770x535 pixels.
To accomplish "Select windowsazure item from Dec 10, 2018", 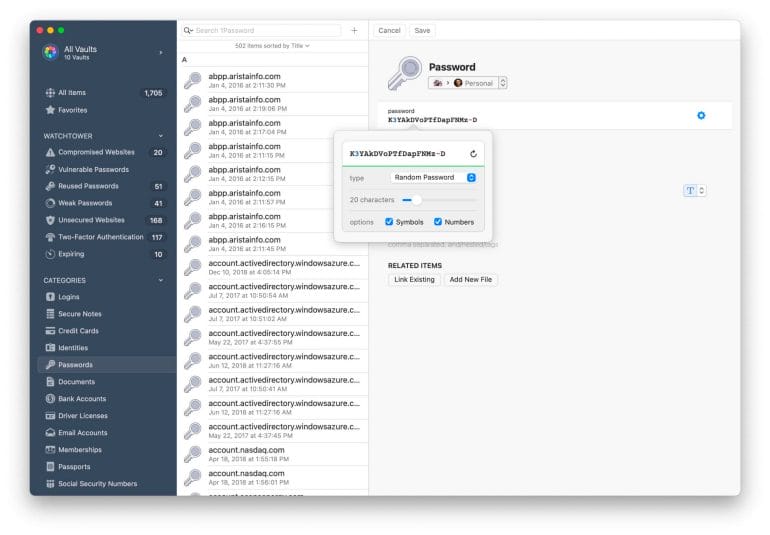I will pos(273,267).
